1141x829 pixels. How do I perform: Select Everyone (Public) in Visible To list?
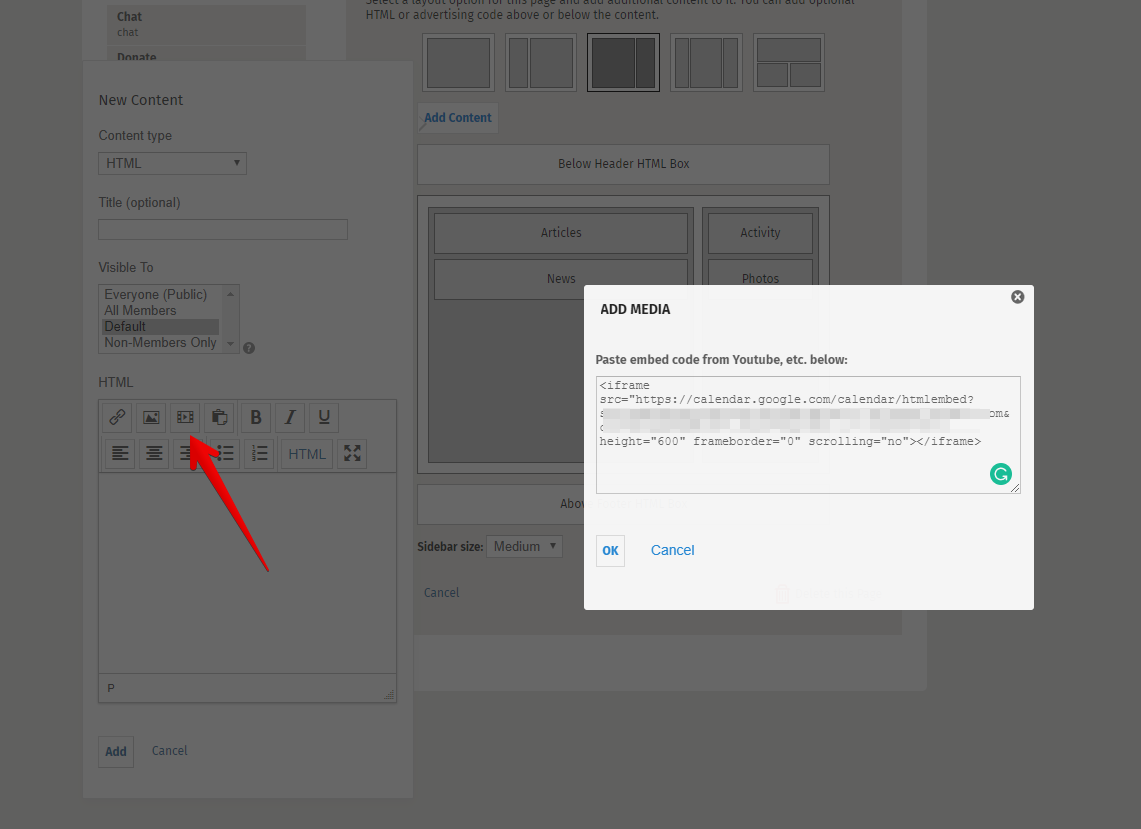(156, 294)
